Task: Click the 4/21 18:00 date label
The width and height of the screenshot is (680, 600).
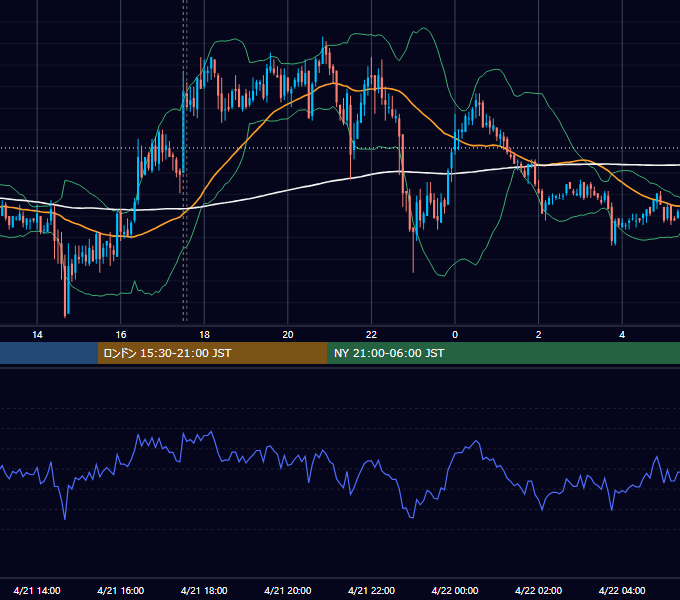Action: pos(204,590)
